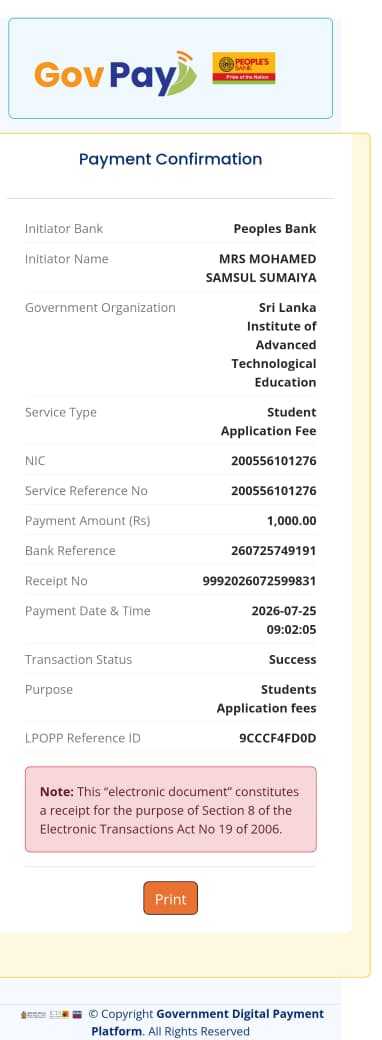Click the LPOPP Reference ID 9CCCF4FD0D
382x1040 pixels.
[277, 738]
